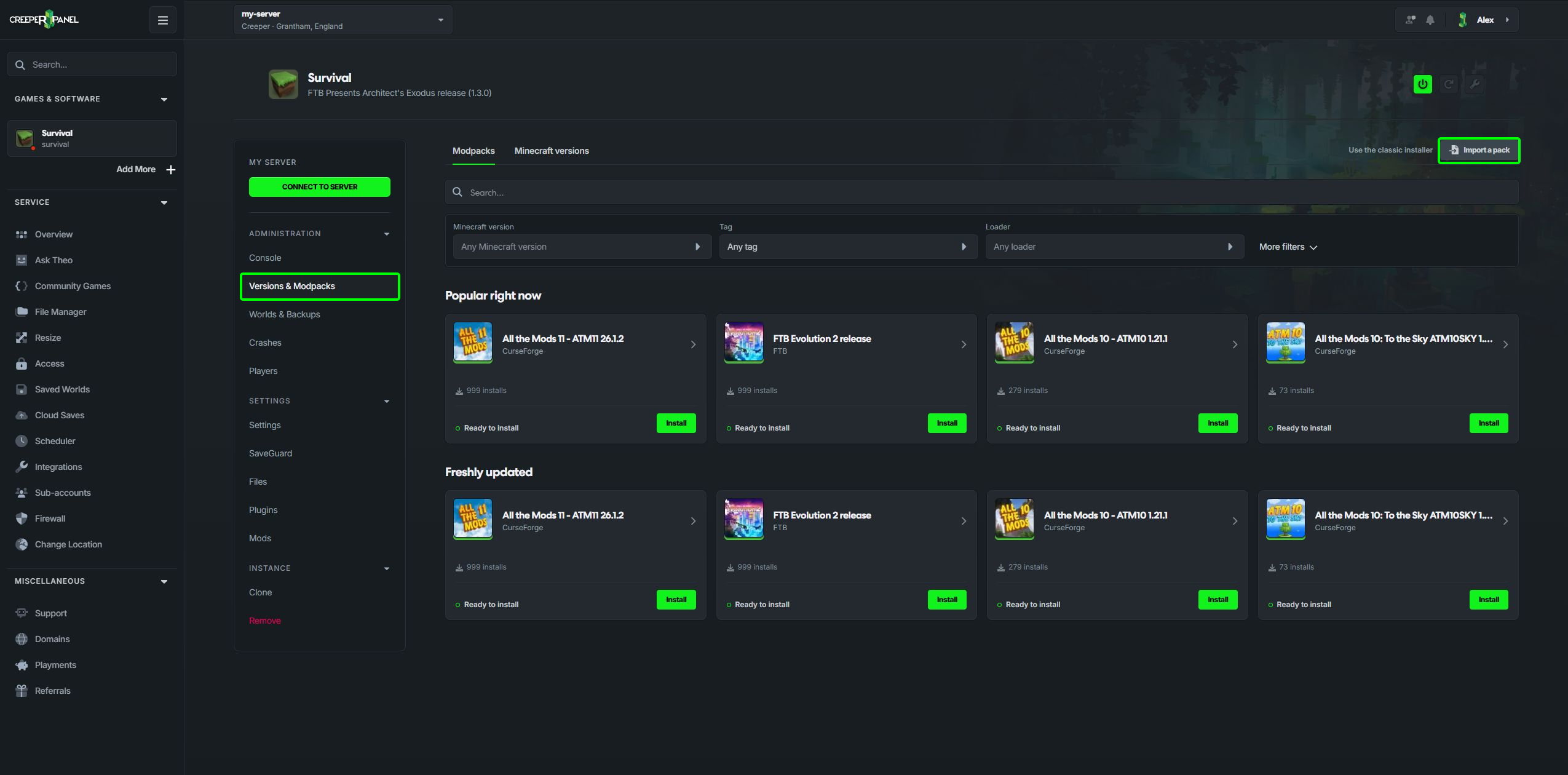
Task: Open the my-server selector dropdown
Action: [x=343, y=20]
